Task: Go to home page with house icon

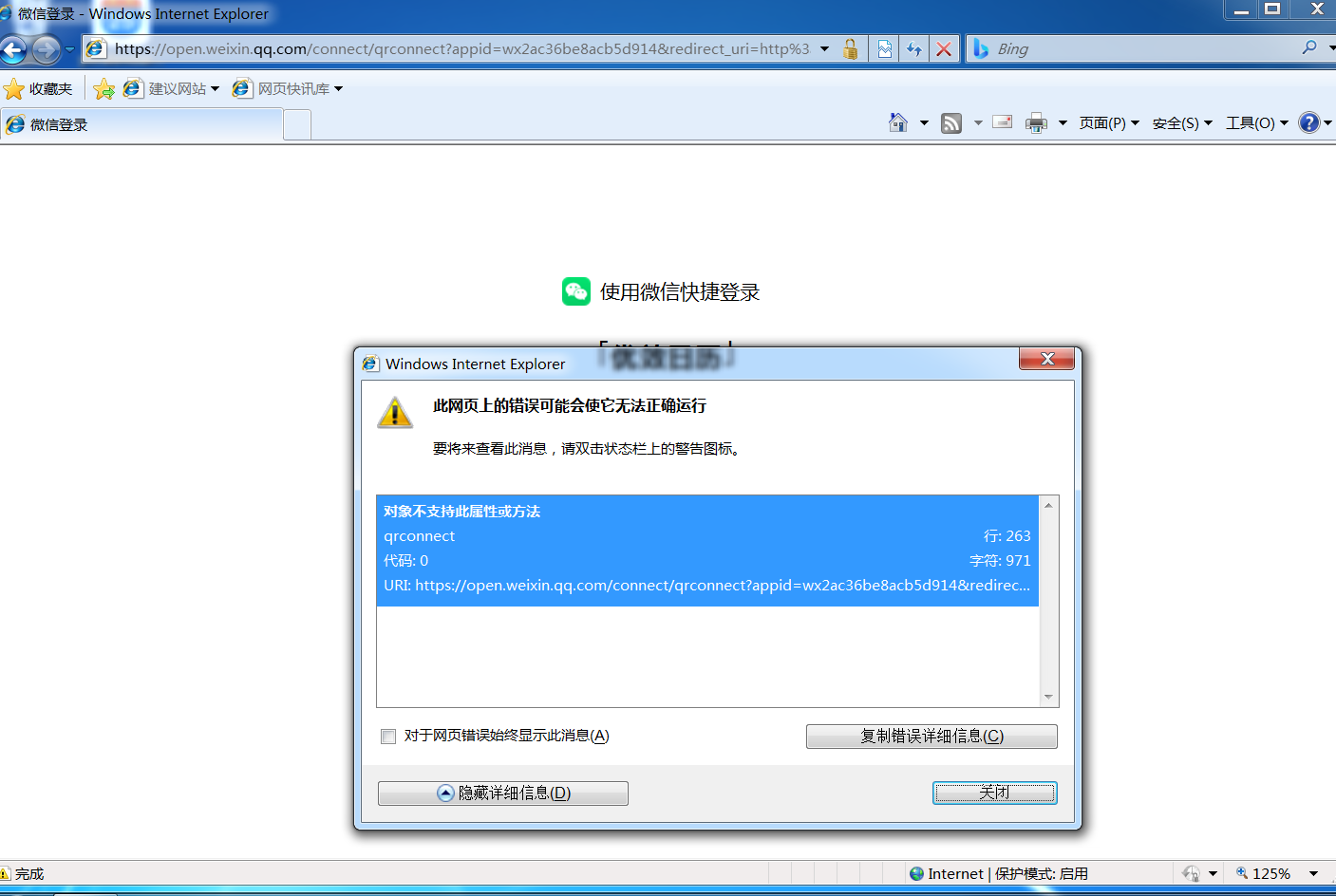Action: click(898, 122)
